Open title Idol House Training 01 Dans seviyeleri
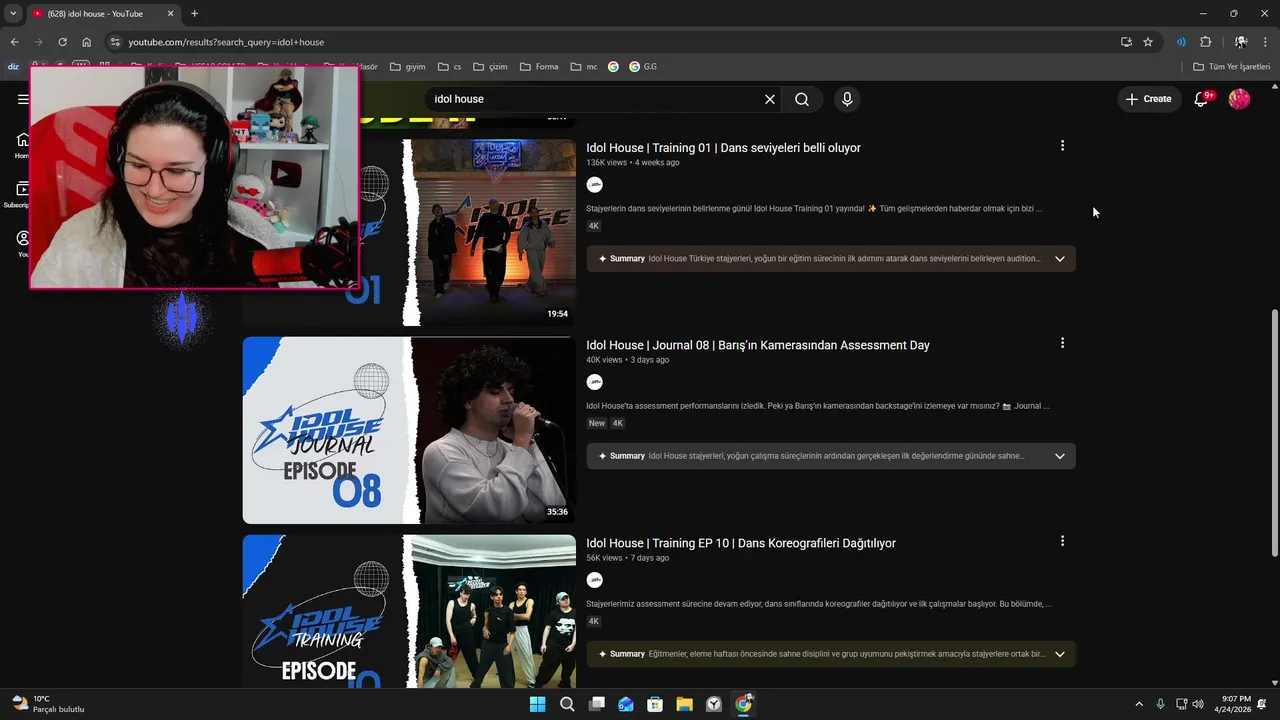The image size is (1280, 720). click(723, 148)
